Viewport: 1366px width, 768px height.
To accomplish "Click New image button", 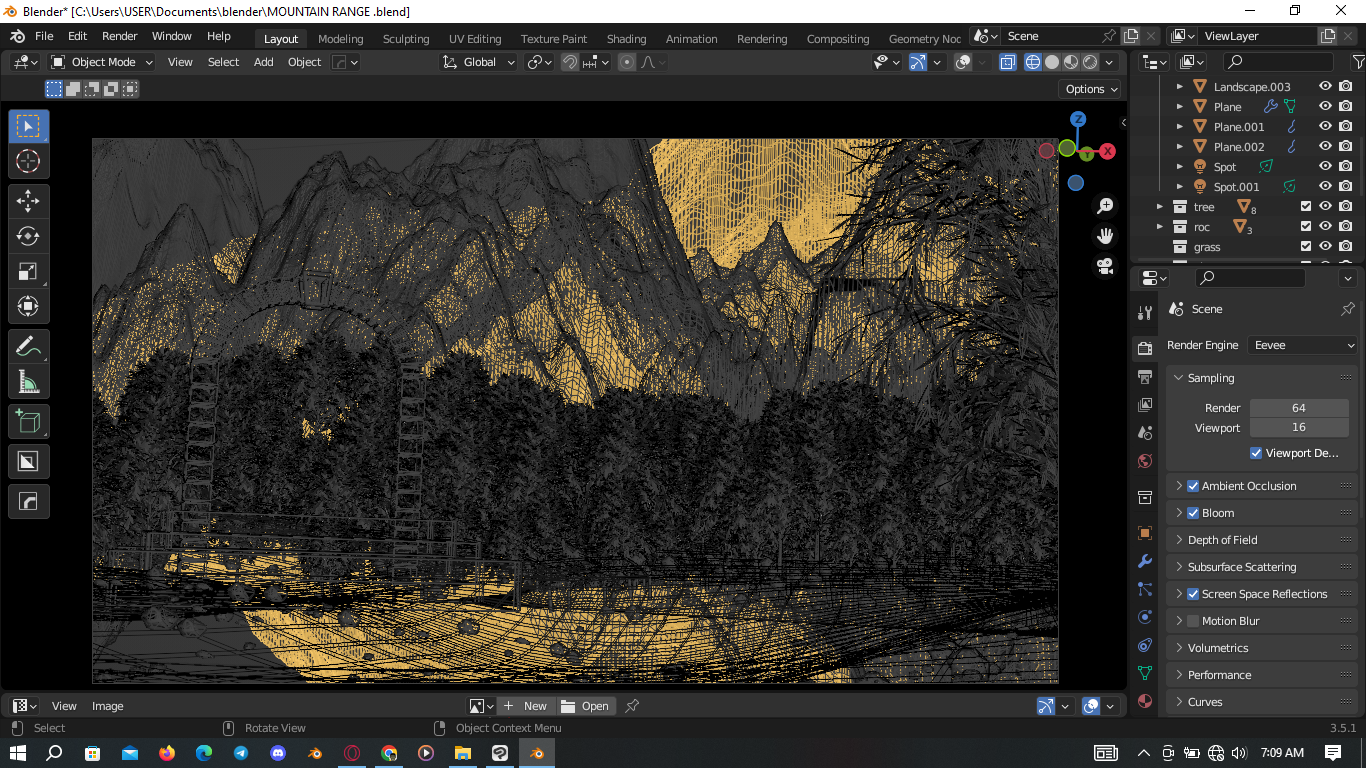I will [526, 706].
